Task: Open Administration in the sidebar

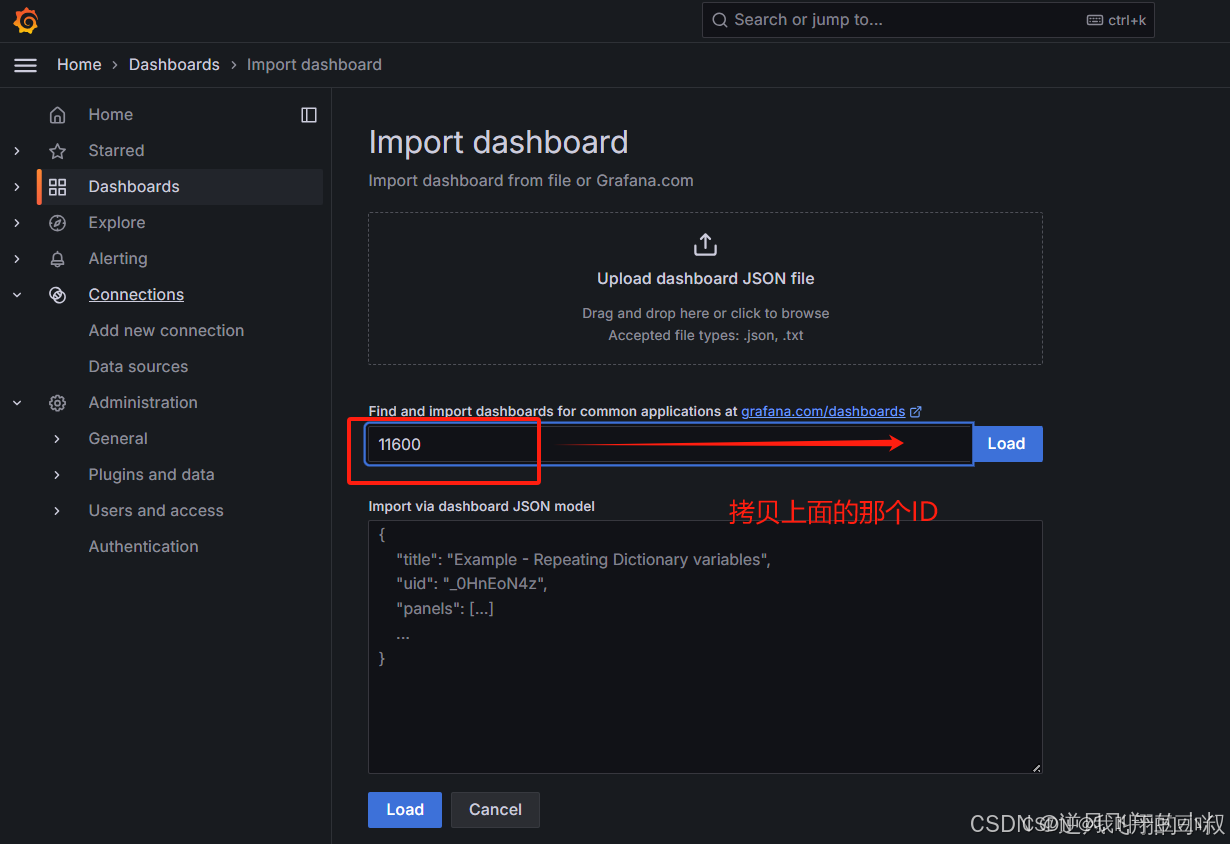Action: click(x=143, y=403)
